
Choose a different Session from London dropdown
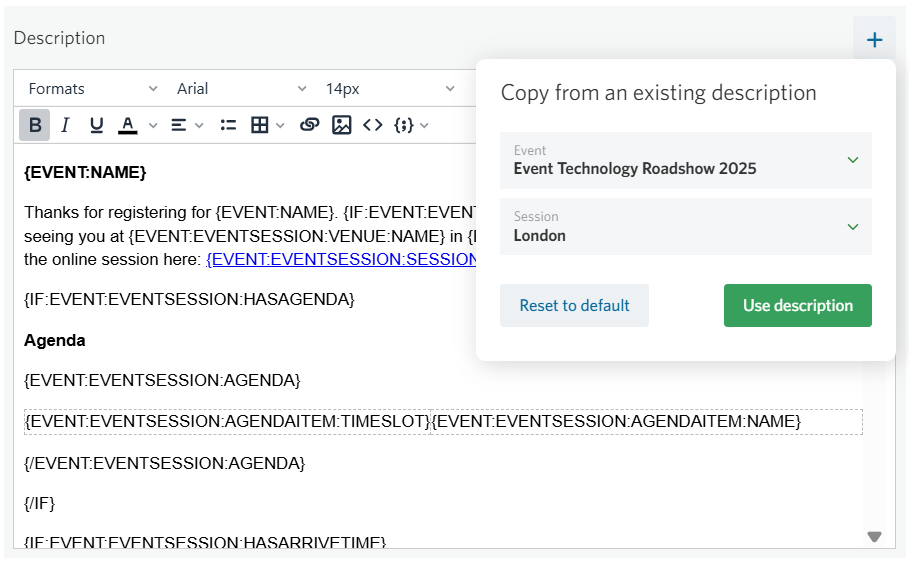pyautogui.click(x=685, y=227)
